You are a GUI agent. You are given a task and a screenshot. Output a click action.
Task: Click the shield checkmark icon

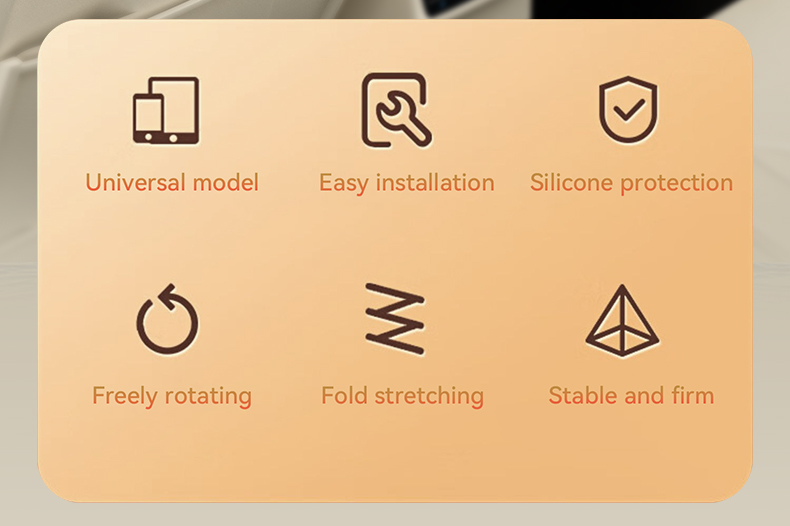point(628,110)
